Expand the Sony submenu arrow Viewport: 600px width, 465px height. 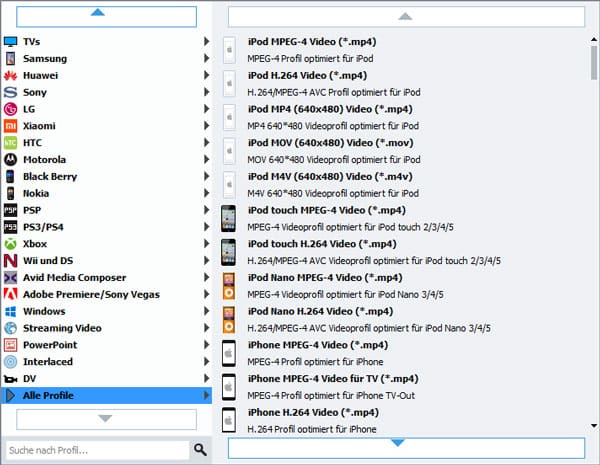pos(207,92)
